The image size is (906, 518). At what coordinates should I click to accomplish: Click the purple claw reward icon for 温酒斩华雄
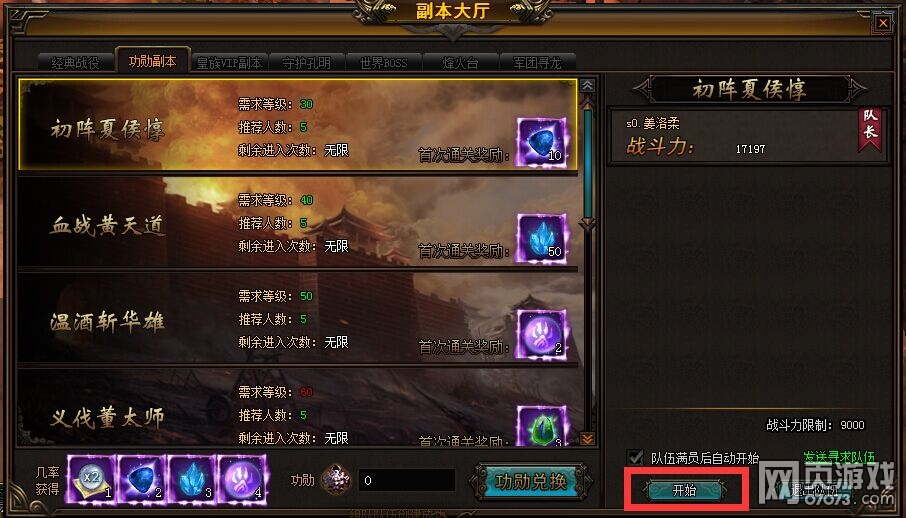pyautogui.click(x=542, y=334)
